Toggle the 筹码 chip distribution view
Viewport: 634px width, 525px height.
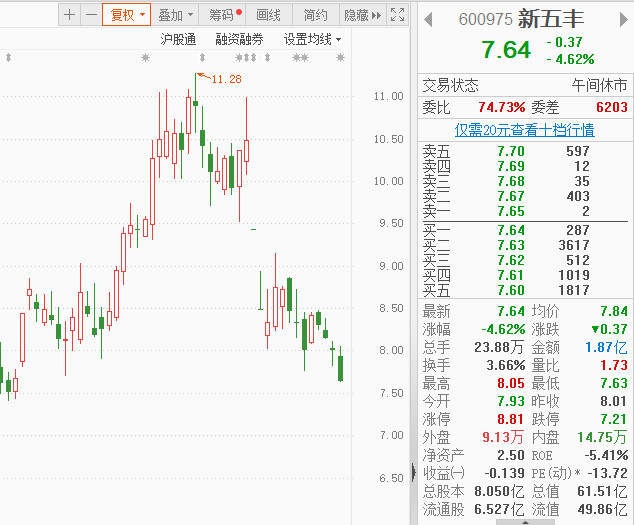coord(222,15)
